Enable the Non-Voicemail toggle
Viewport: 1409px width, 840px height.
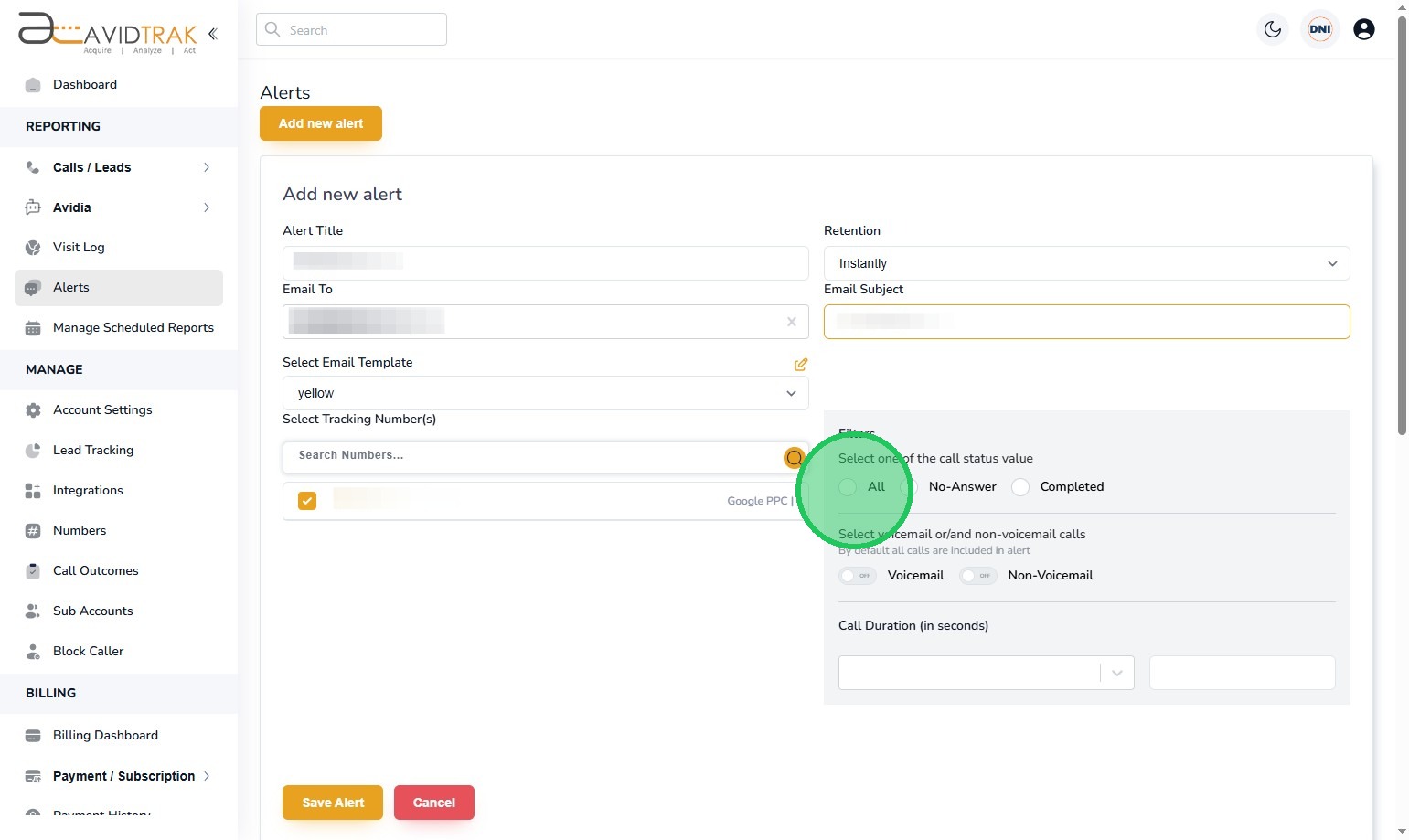coord(978,576)
